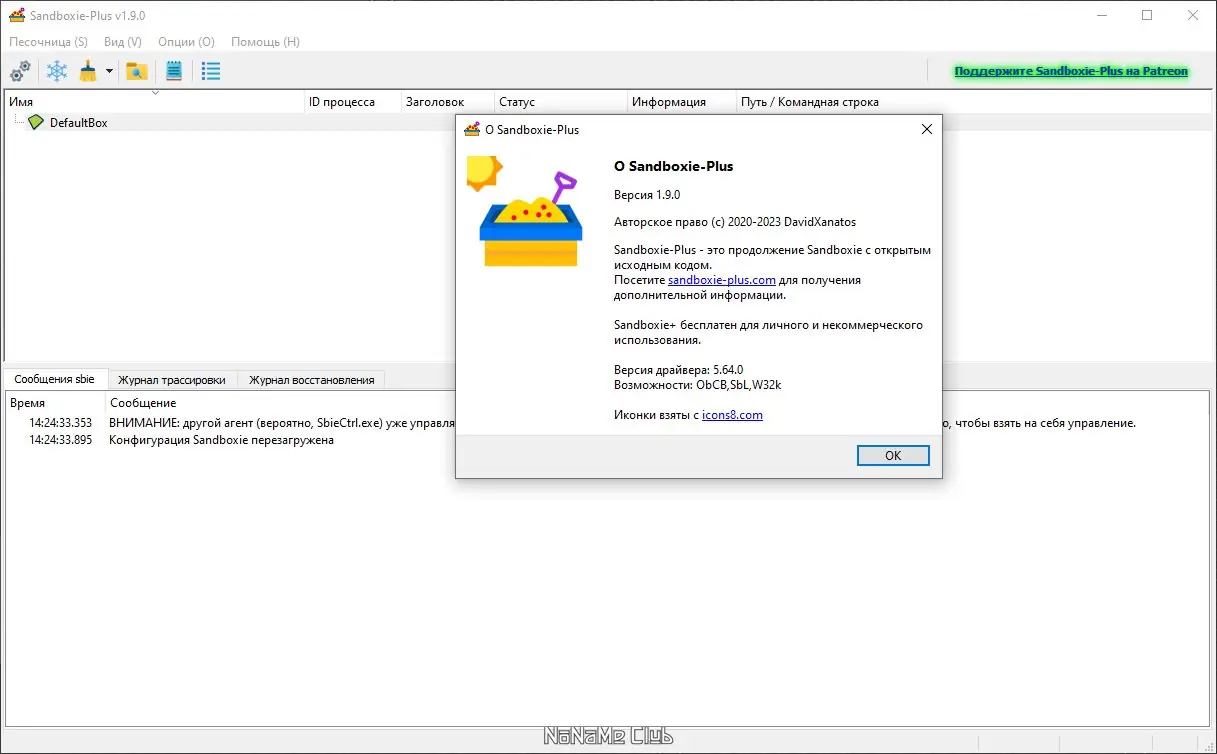Switch to the Журнал трассировки tab
Viewport: 1217px width, 754px height.
pos(172,380)
